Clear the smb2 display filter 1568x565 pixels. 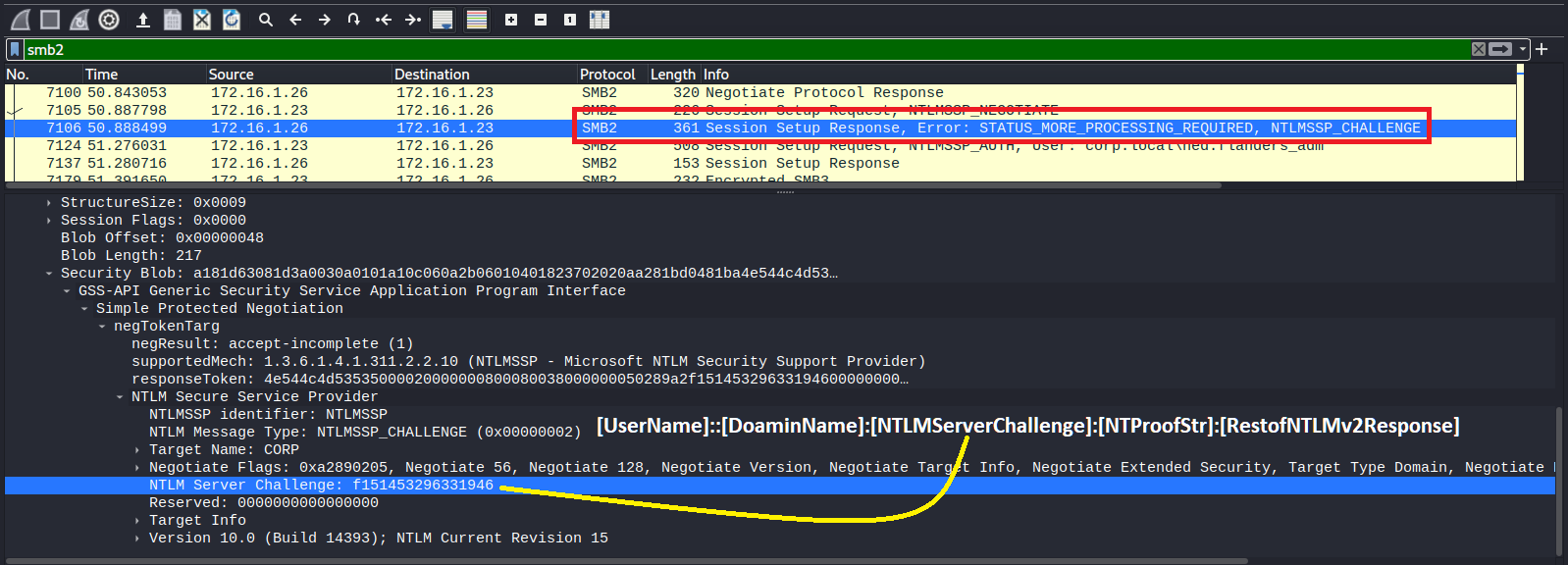click(1479, 49)
